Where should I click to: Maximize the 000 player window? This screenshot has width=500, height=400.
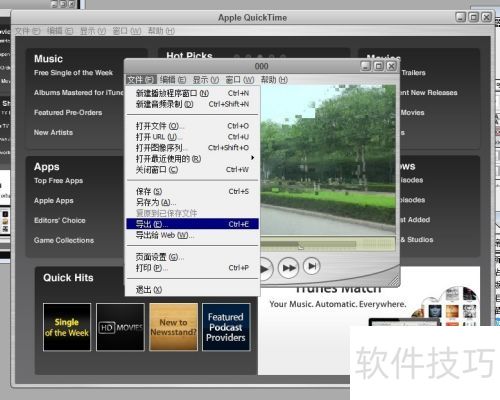click(378, 66)
